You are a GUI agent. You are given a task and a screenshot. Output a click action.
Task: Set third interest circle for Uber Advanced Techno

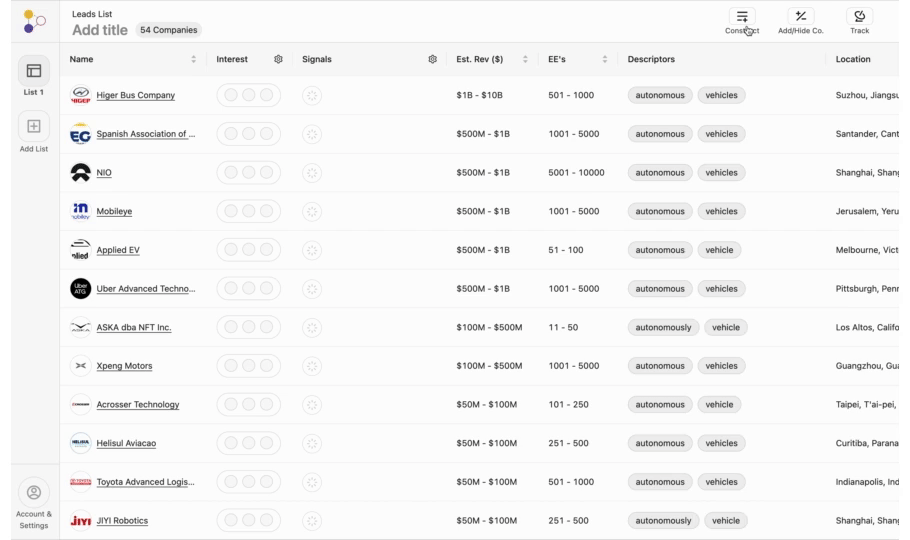click(266, 288)
